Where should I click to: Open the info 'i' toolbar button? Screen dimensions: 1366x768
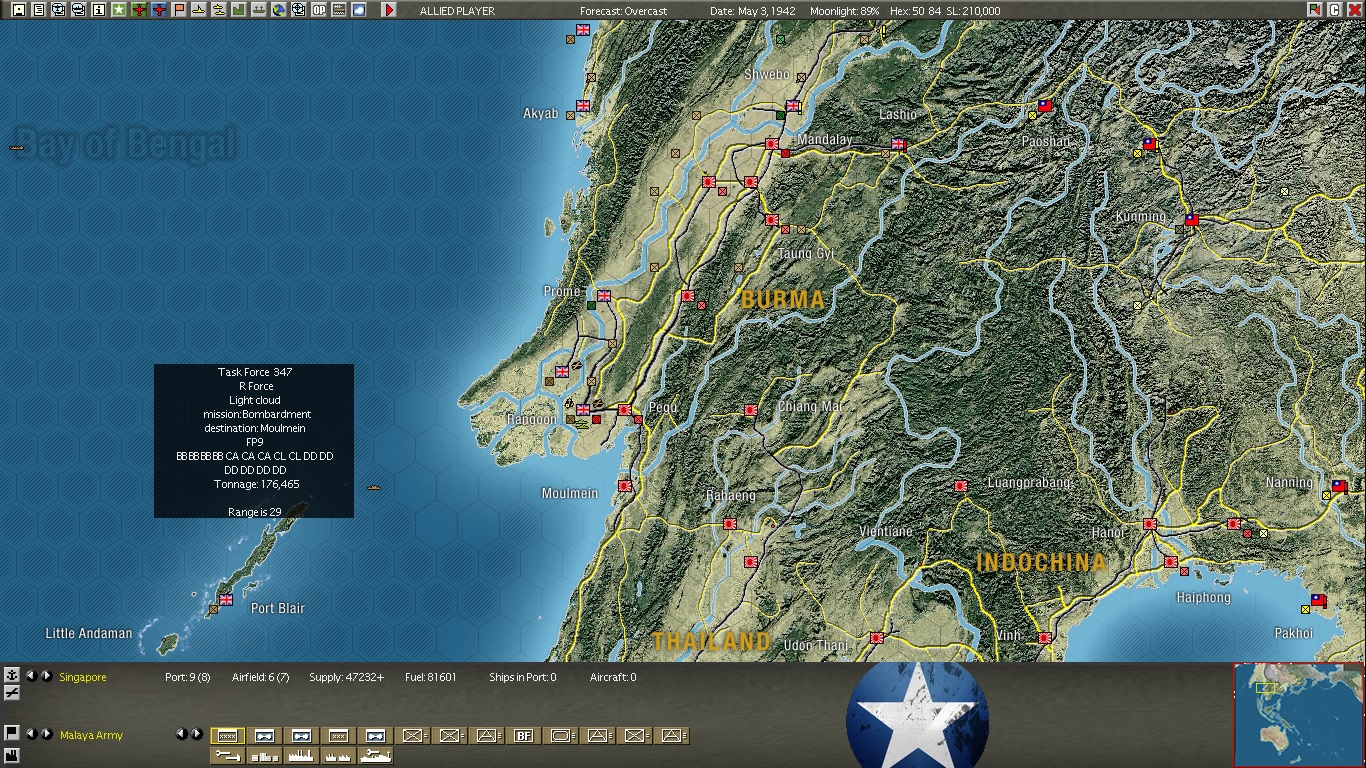99,10
